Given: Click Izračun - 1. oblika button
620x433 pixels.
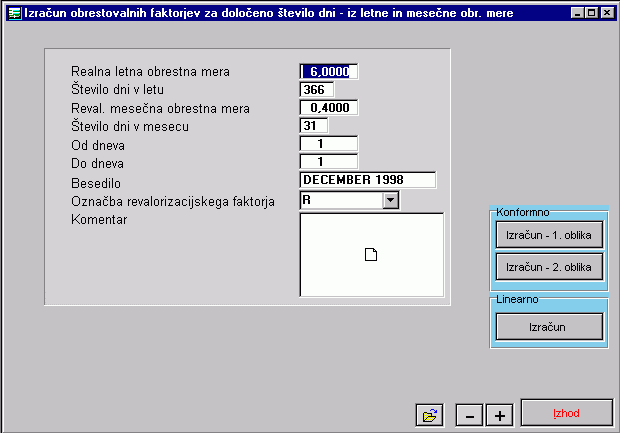Looking at the screenshot, I should [x=549, y=235].
